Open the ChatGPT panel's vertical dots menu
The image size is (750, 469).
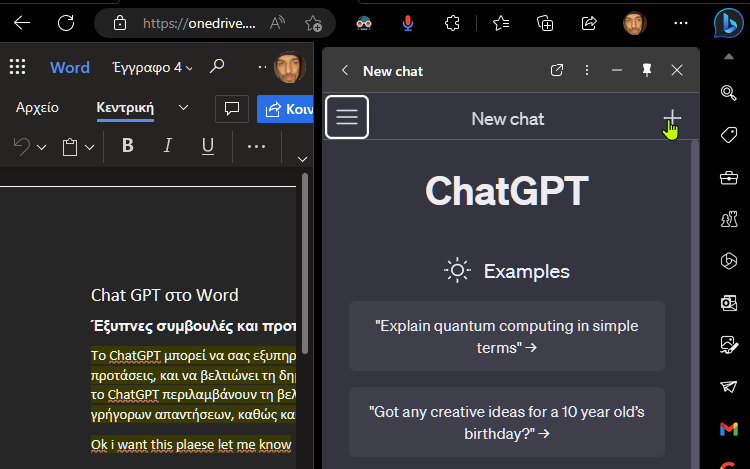click(x=587, y=70)
